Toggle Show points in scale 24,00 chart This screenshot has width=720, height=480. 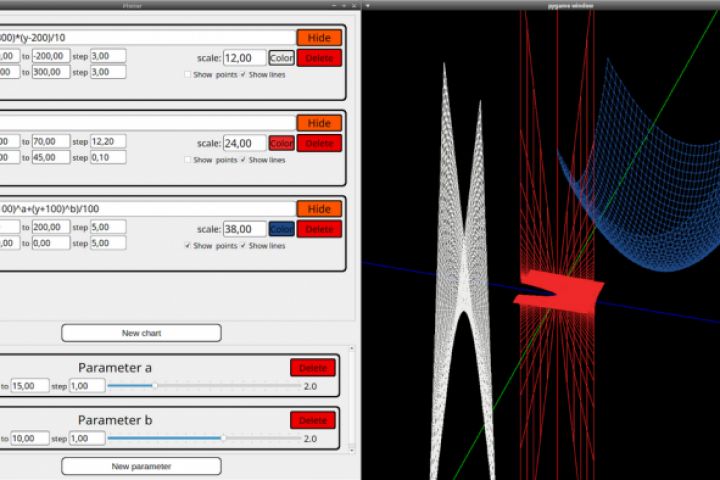pos(187,160)
